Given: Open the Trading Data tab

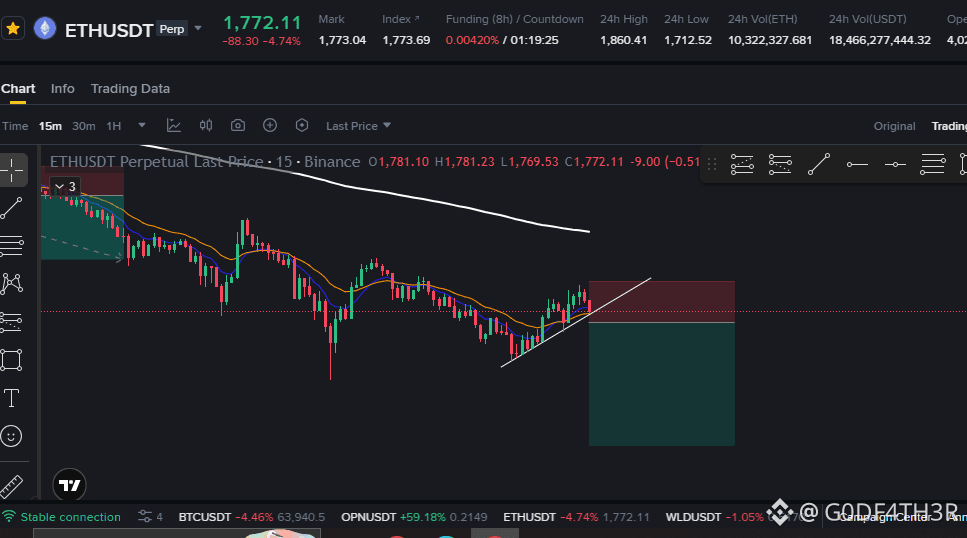Looking at the screenshot, I should tap(130, 89).
